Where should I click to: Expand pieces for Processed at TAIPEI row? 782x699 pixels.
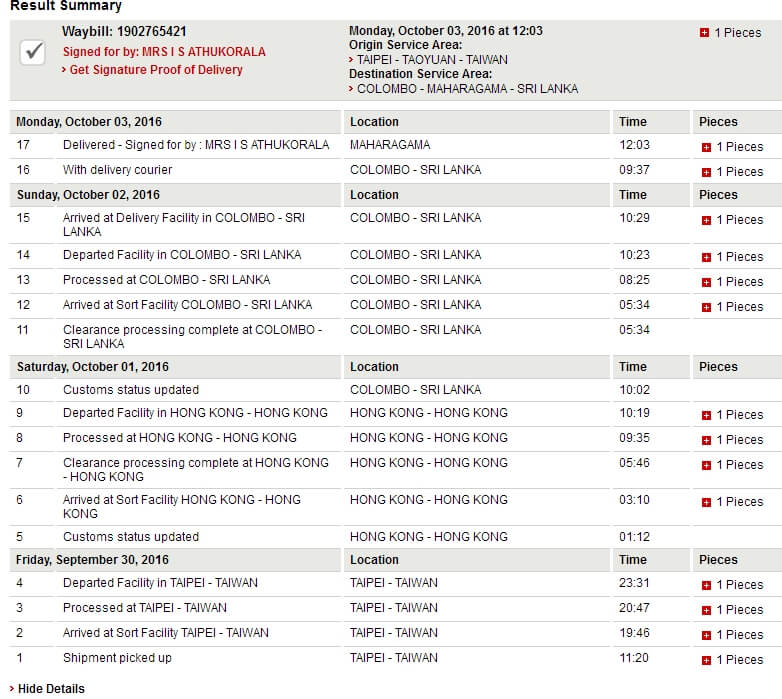coord(706,610)
